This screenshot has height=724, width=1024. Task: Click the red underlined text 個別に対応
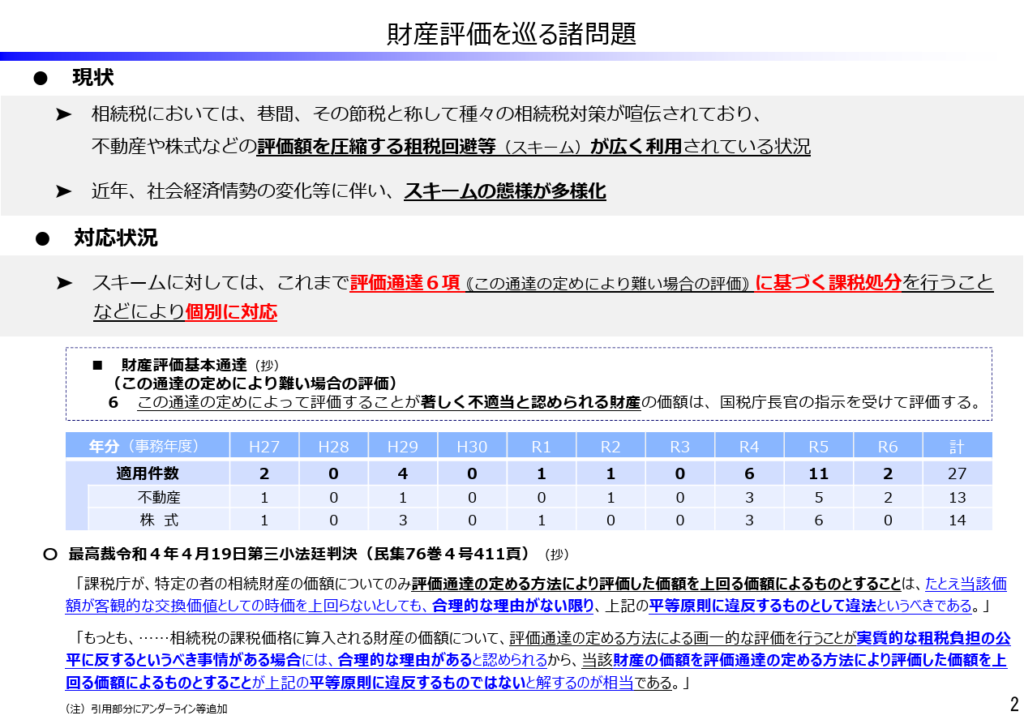(x=231, y=312)
